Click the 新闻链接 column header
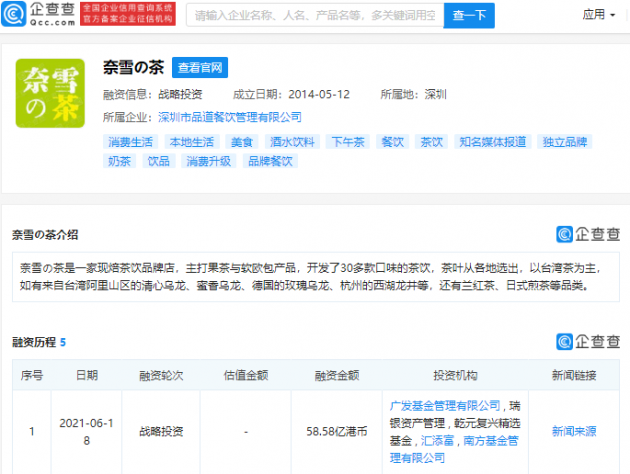Viewport: 630px width, 474px height. [574, 376]
